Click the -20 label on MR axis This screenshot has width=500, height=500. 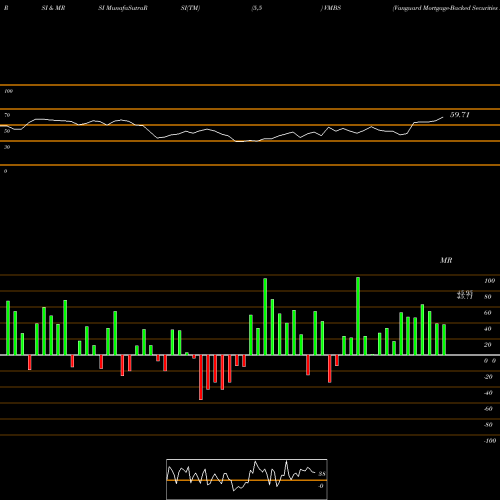(488, 377)
